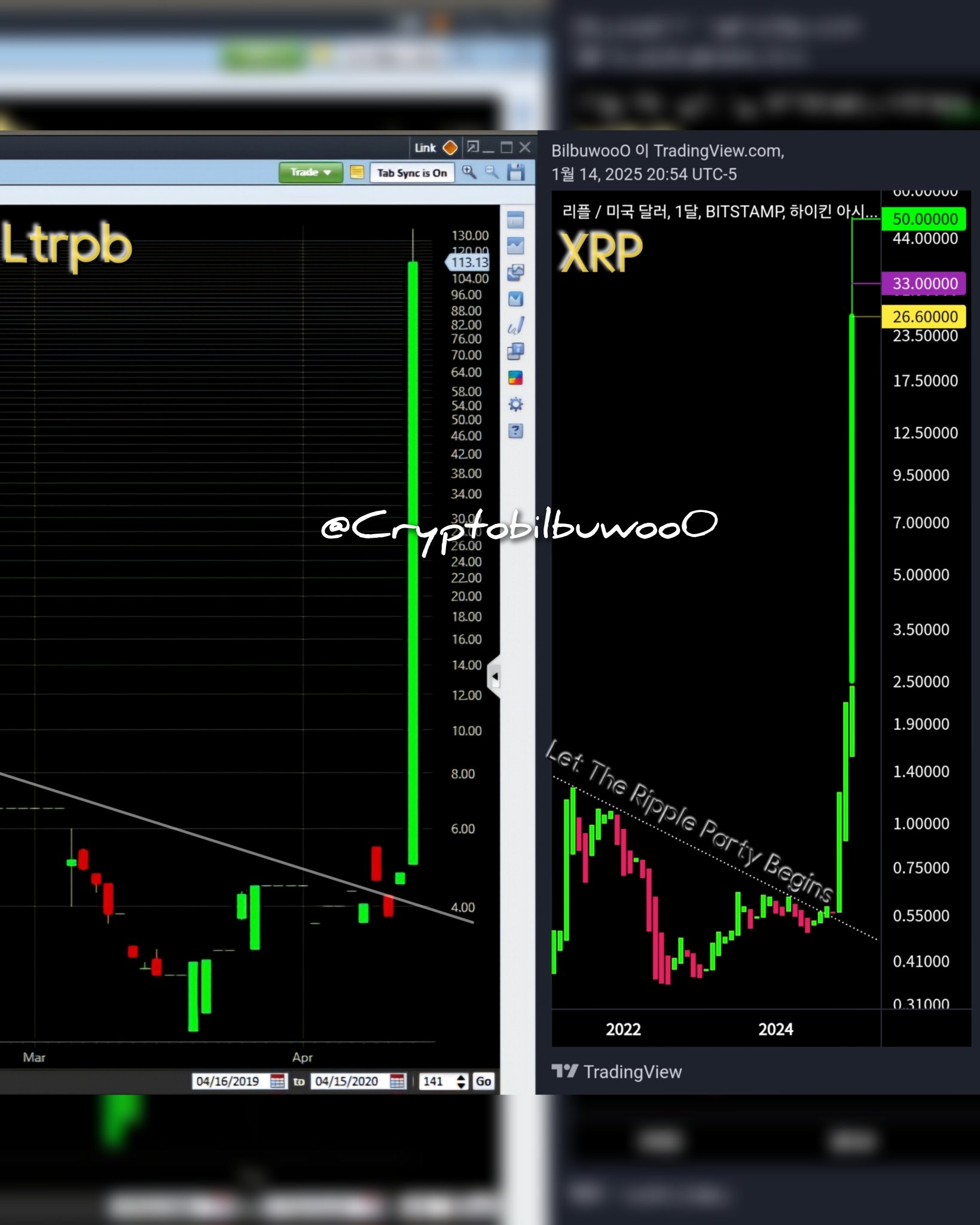Open calendar picker for end date
The image size is (980, 1225).
tap(398, 1081)
